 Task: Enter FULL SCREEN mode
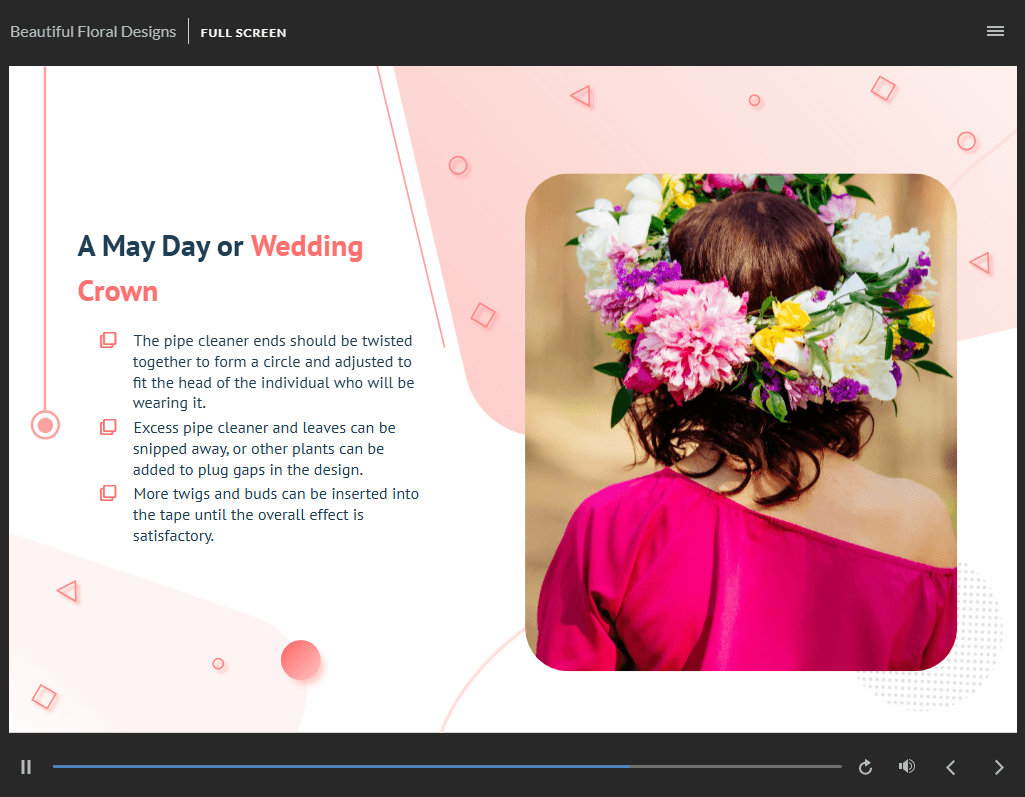pos(243,32)
